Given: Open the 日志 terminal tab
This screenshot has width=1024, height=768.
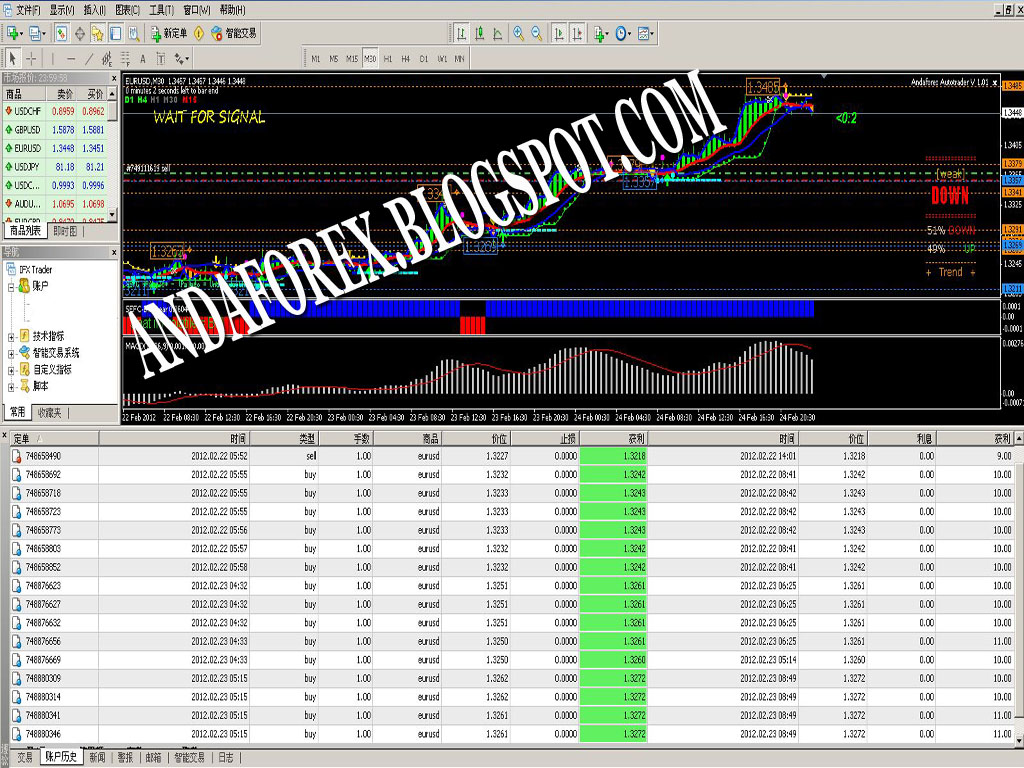Looking at the screenshot, I should point(225,758).
